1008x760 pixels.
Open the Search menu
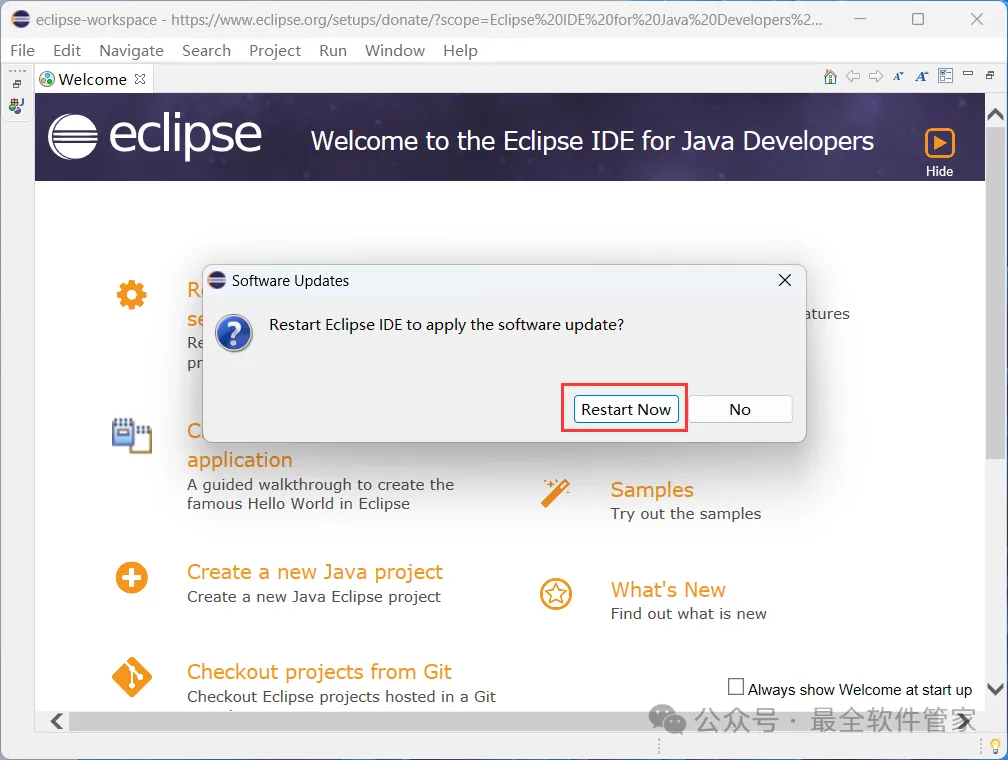pos(206,51)
